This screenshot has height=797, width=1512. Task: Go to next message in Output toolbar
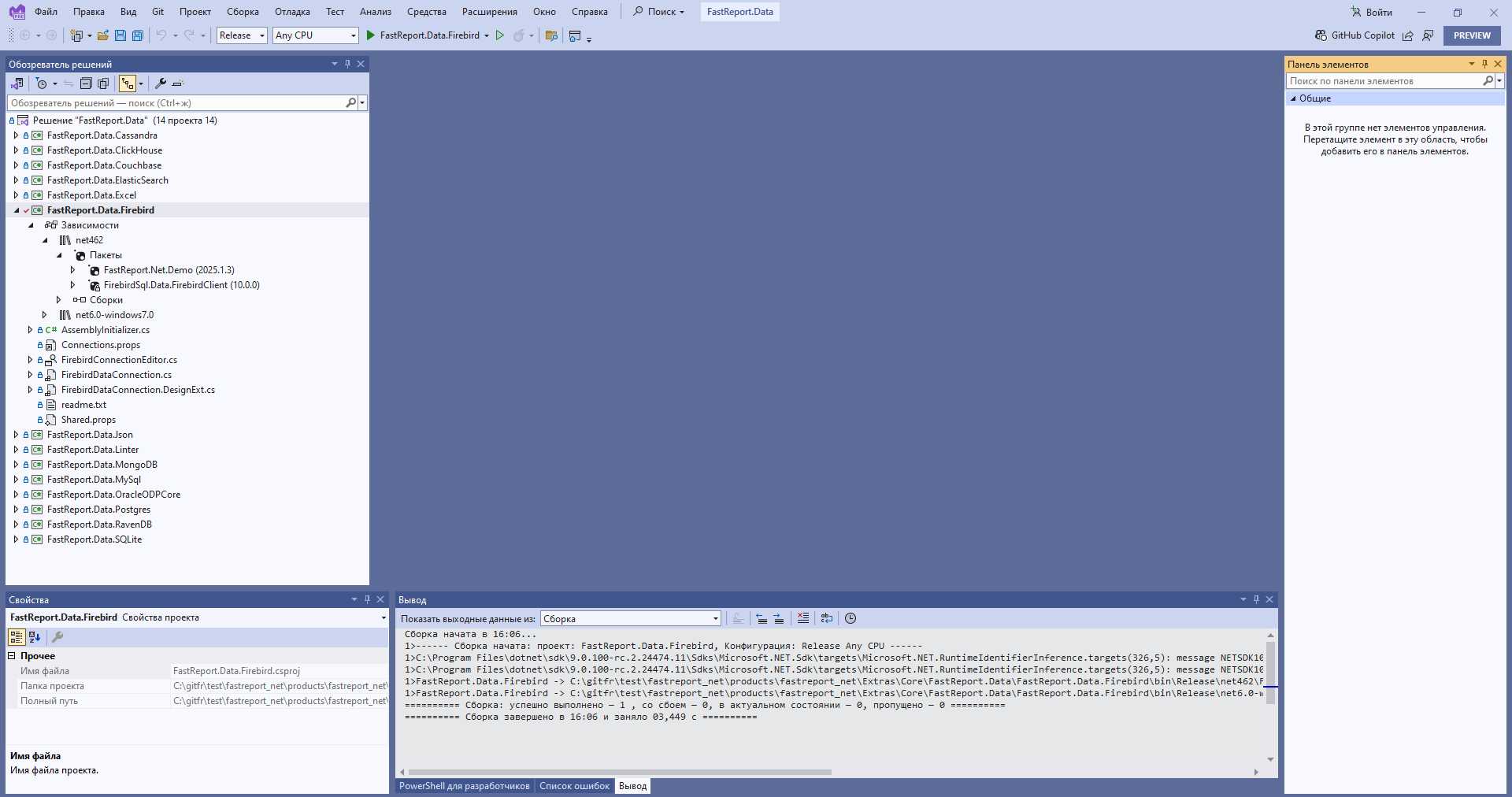click(x=779, y=618)
